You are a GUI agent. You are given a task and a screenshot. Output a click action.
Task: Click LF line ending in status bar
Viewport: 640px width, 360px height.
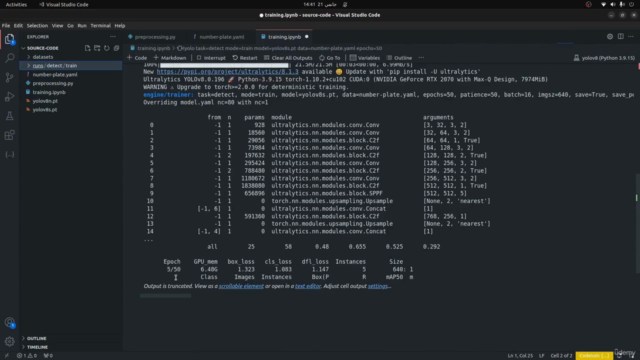pyautogui.click(x=541, y=356)
